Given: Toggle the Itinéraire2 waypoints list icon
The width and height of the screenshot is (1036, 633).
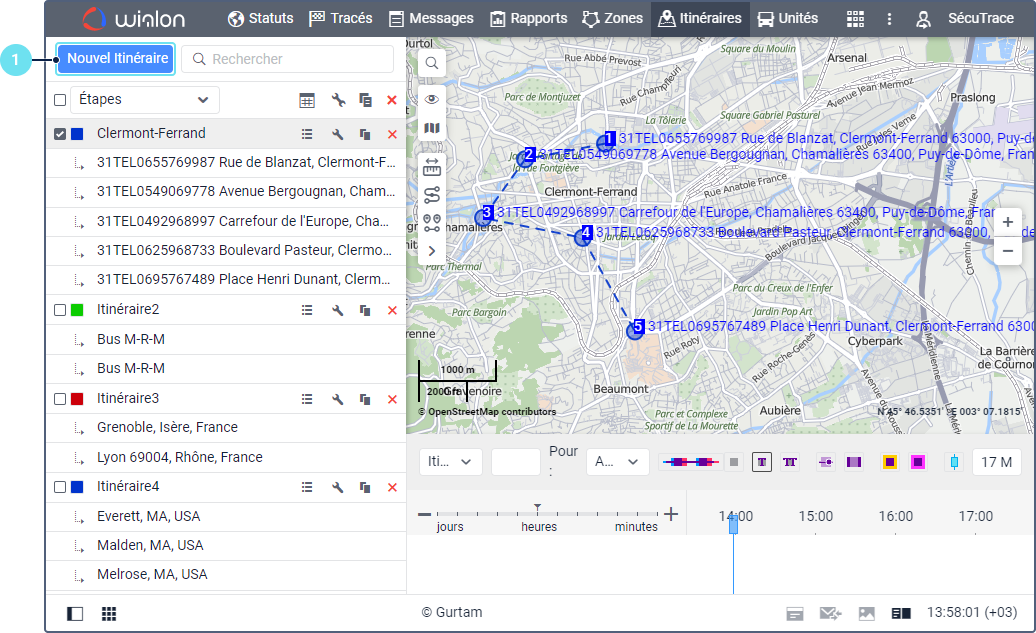Looking at the screenshot, I should click(x=307, y=310).
